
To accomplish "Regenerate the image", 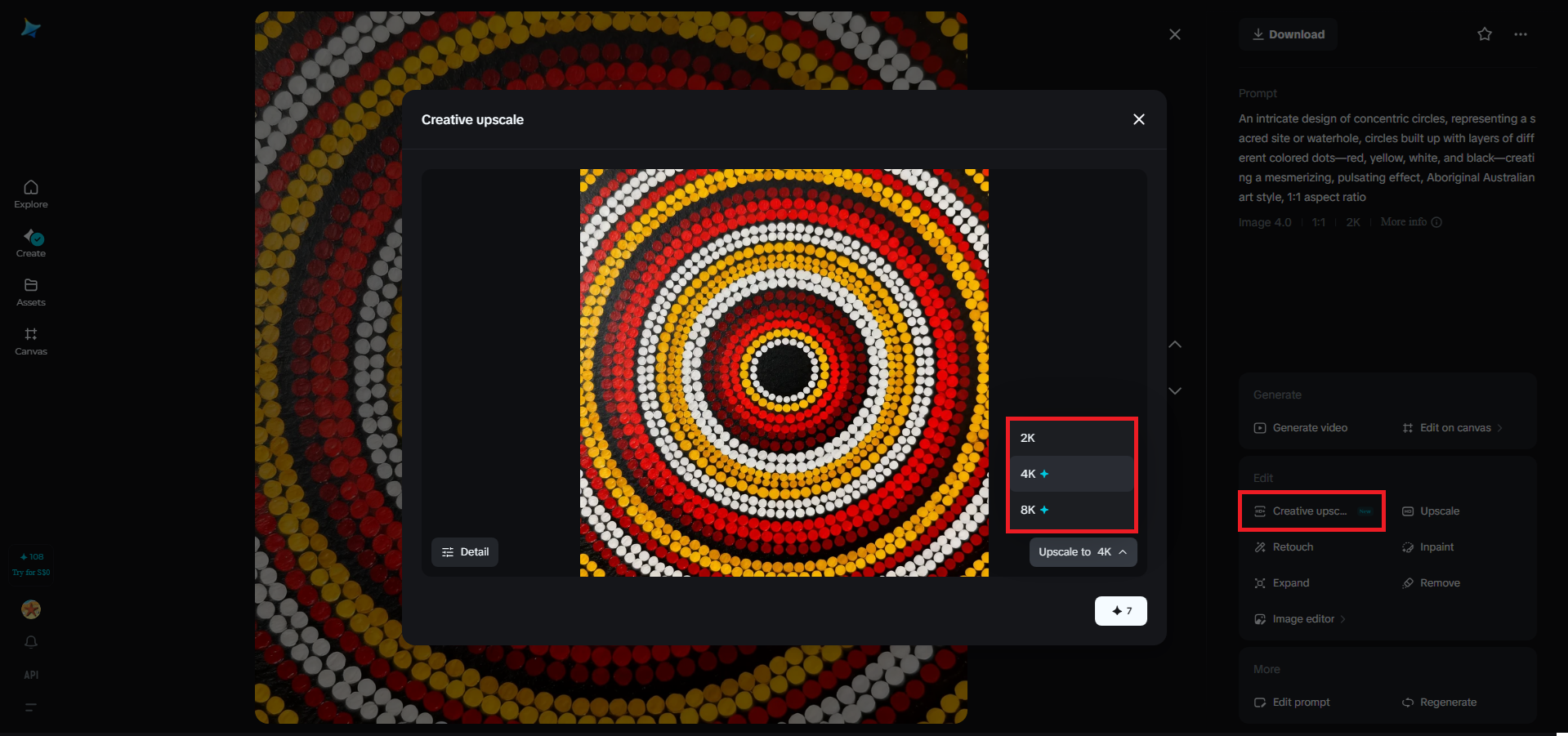I will tap(1439, 703).
